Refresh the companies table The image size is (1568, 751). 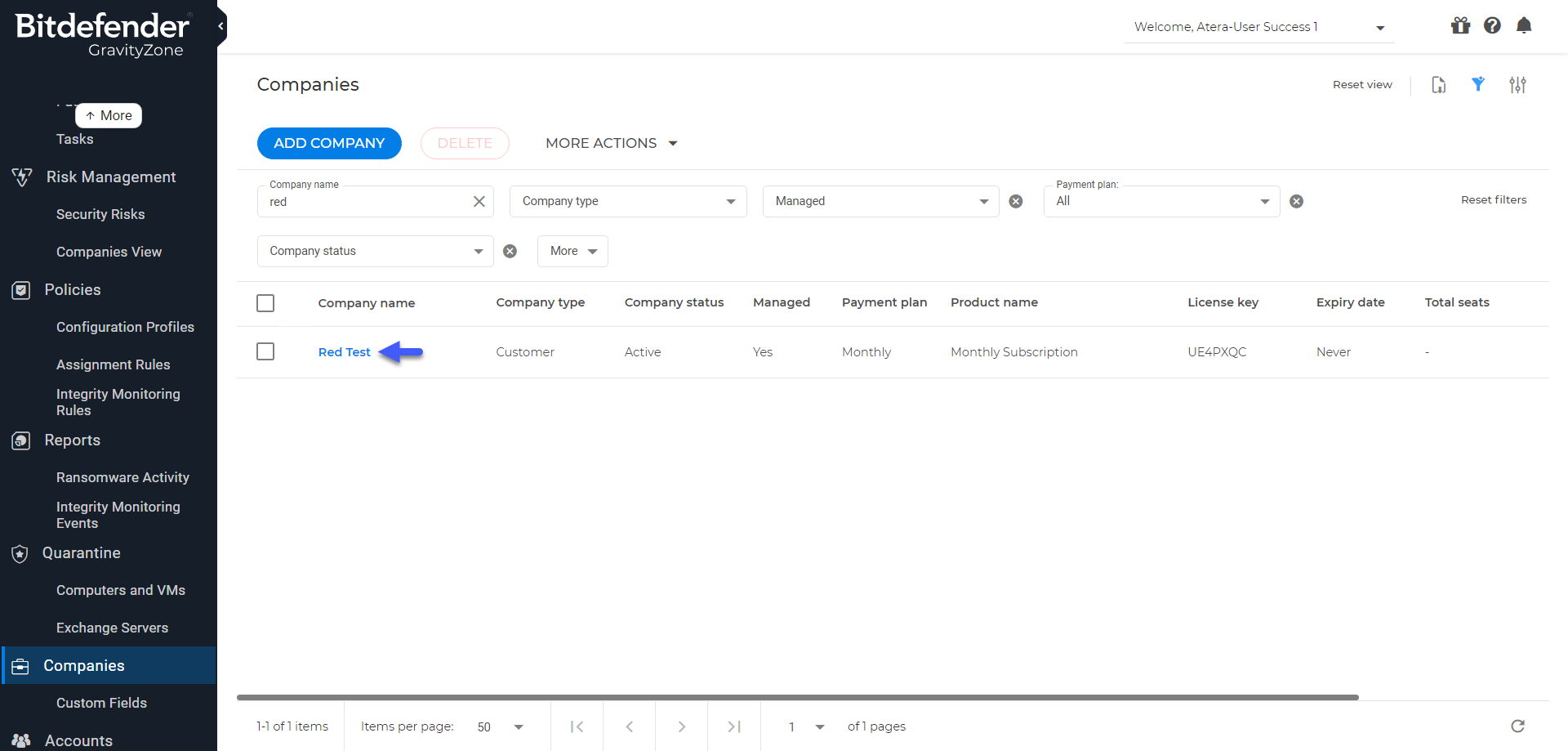coord(1517,726)
